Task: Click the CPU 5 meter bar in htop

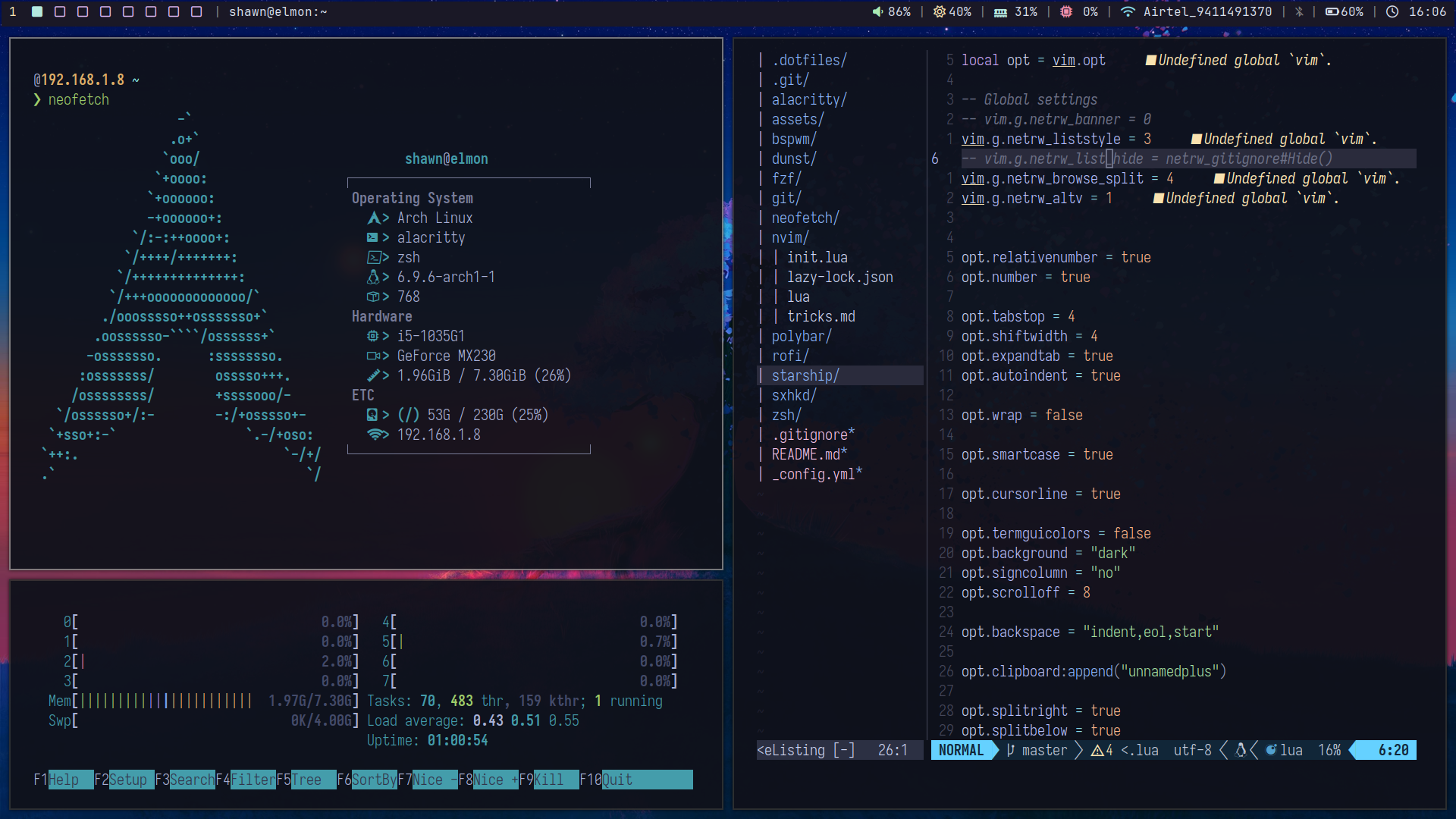Action: [x=530, y=642]
